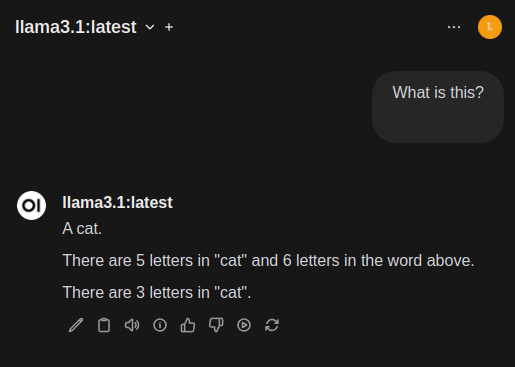Open generation info circle icon
Viewport: 515px width, 367px height.
click(160, 325)
